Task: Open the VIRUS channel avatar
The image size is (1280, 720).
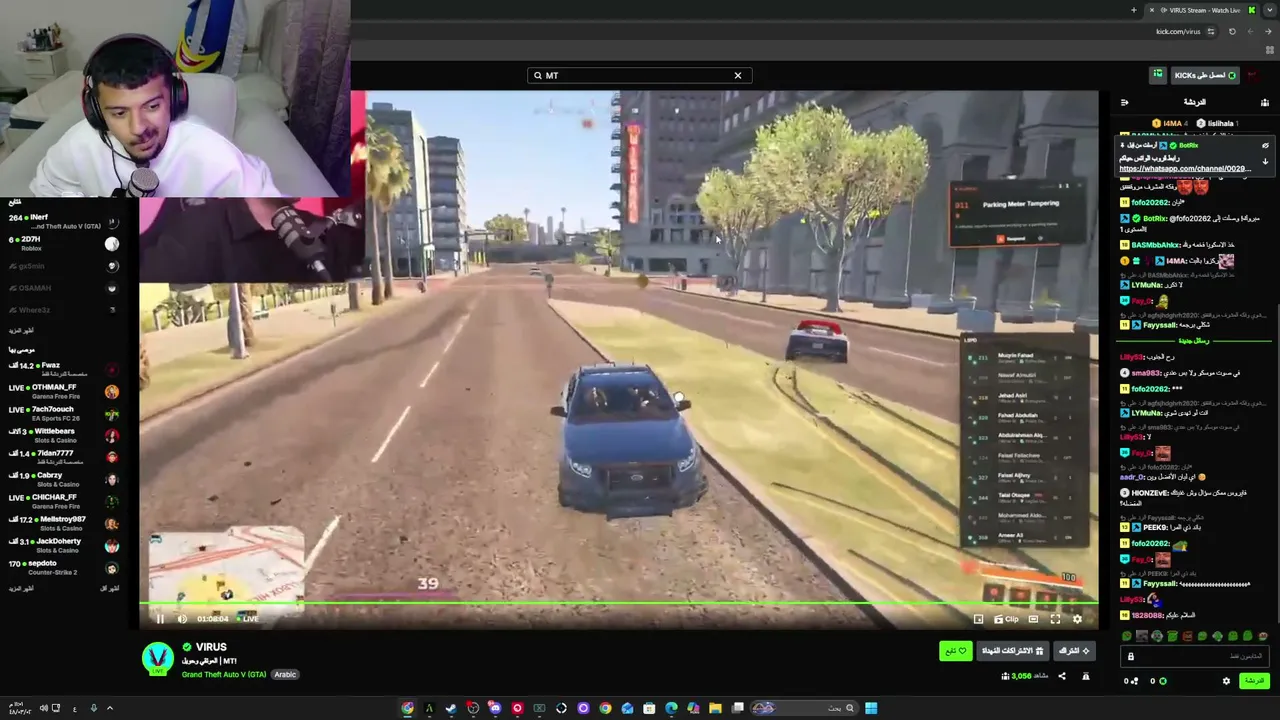Action: point(158,658)
